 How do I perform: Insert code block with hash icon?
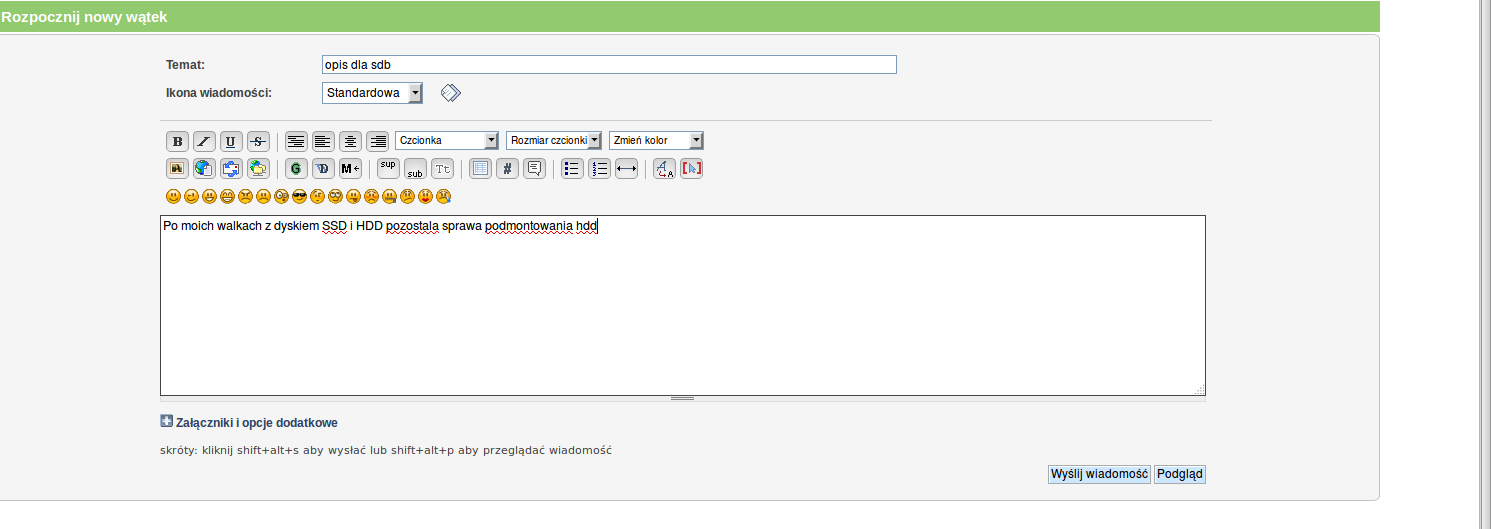pyautogui.click(x=508, y=169)
